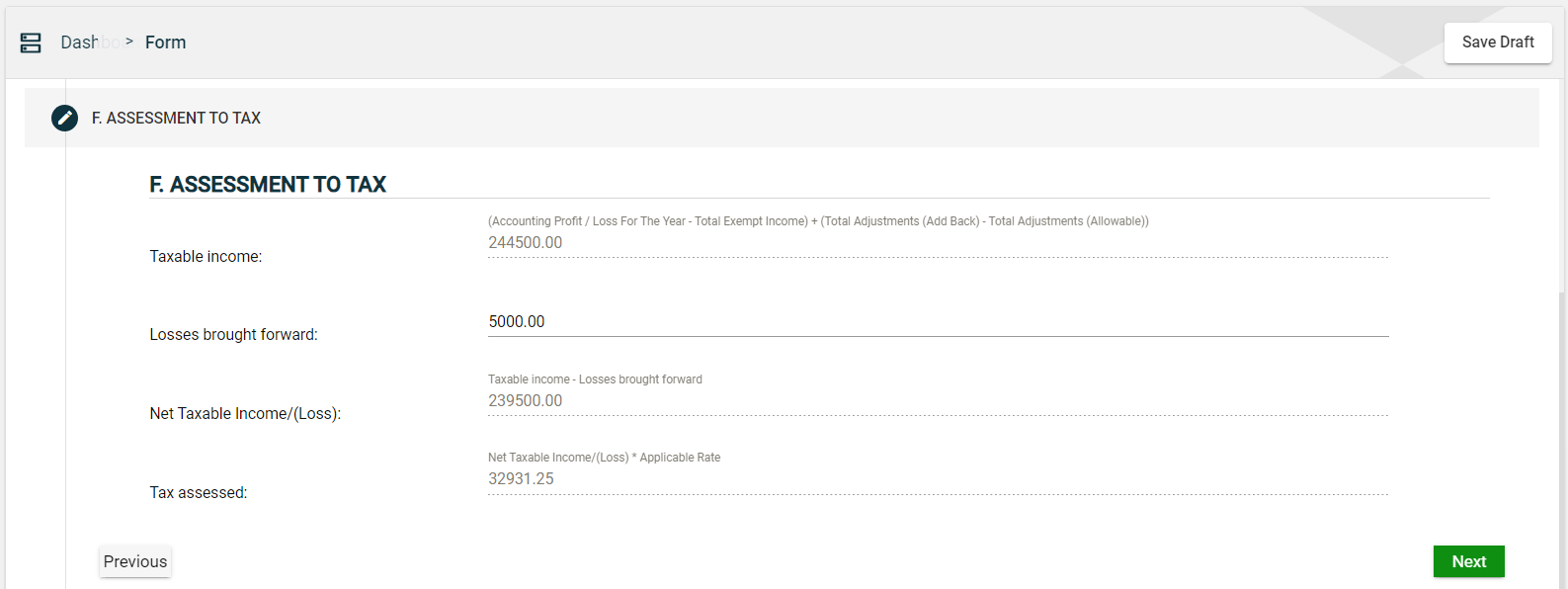
Task: Click the Taxable income label
Action: click(206, 257)
